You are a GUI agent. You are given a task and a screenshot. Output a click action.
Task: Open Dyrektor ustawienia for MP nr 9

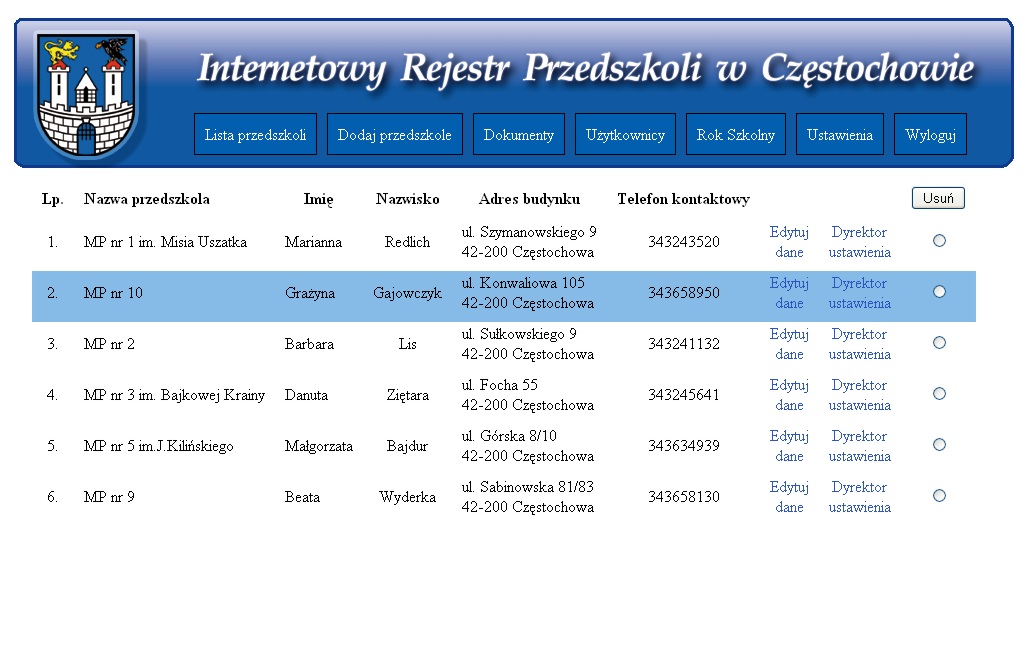[x=859, y=497]
